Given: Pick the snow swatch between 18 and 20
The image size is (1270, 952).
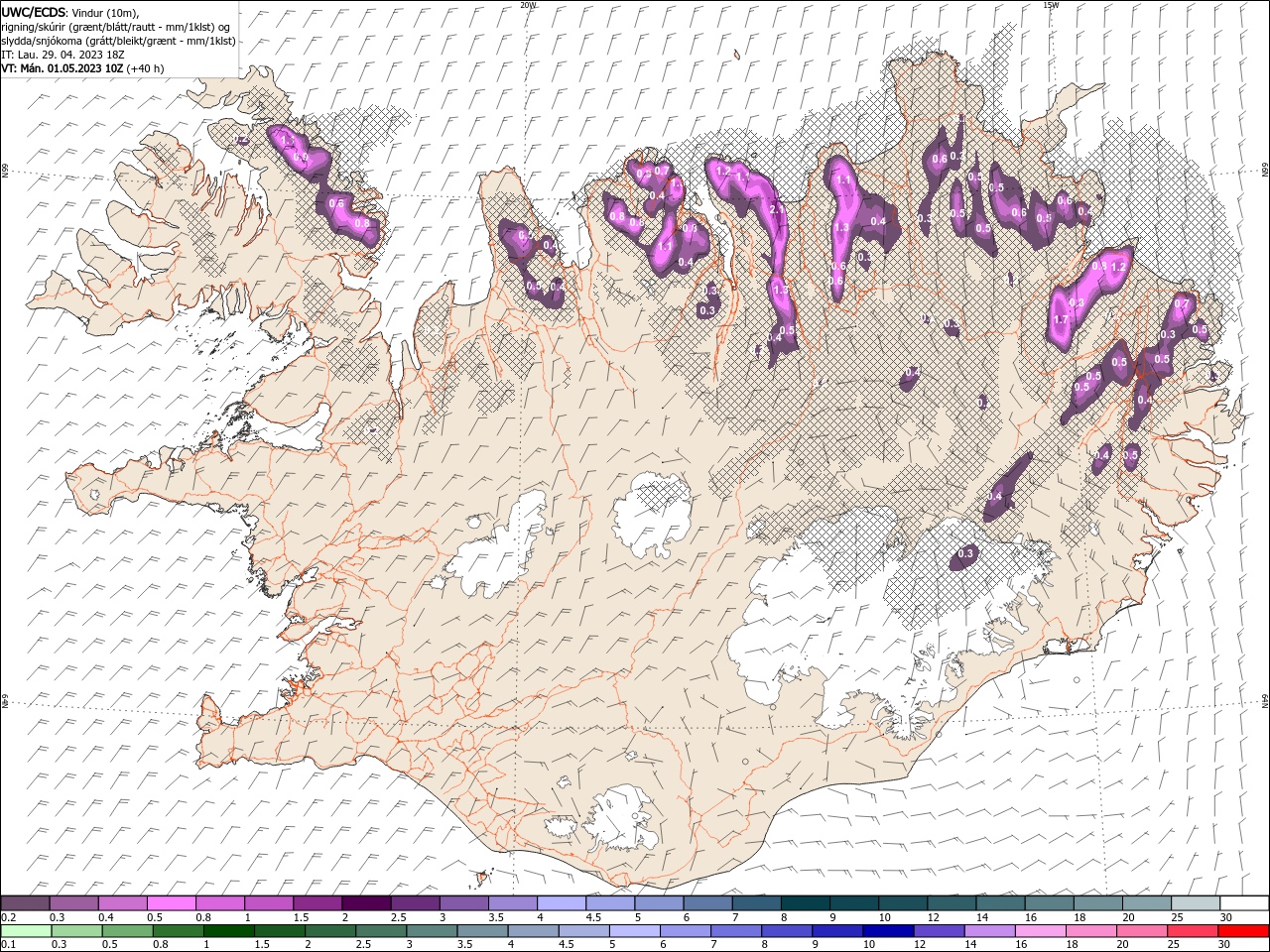Looking at the screenshot, I should [1099, 903].
